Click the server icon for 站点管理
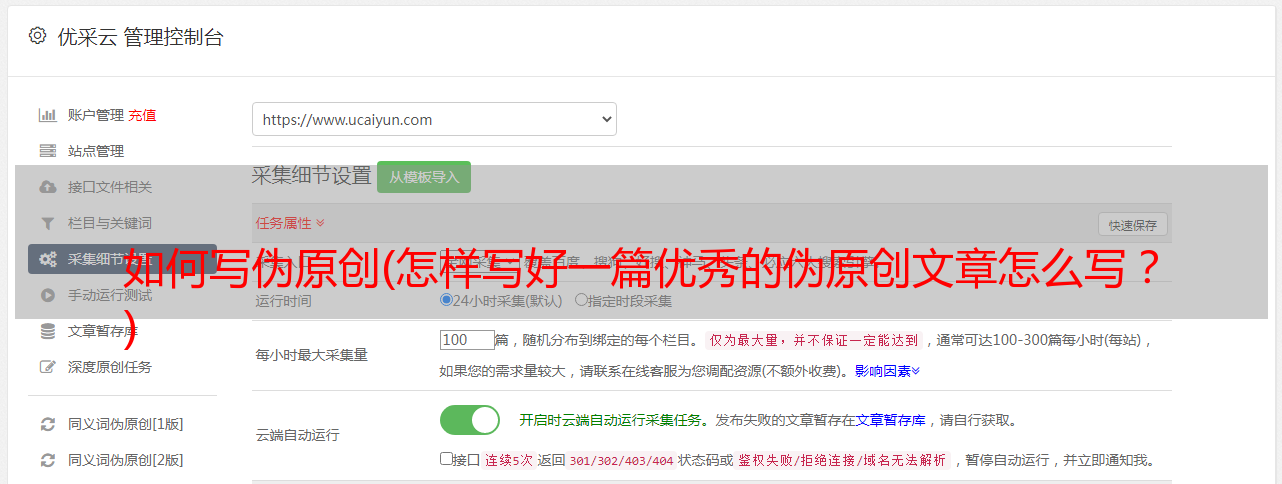The image size is (1282, 484). click(47, 151)
